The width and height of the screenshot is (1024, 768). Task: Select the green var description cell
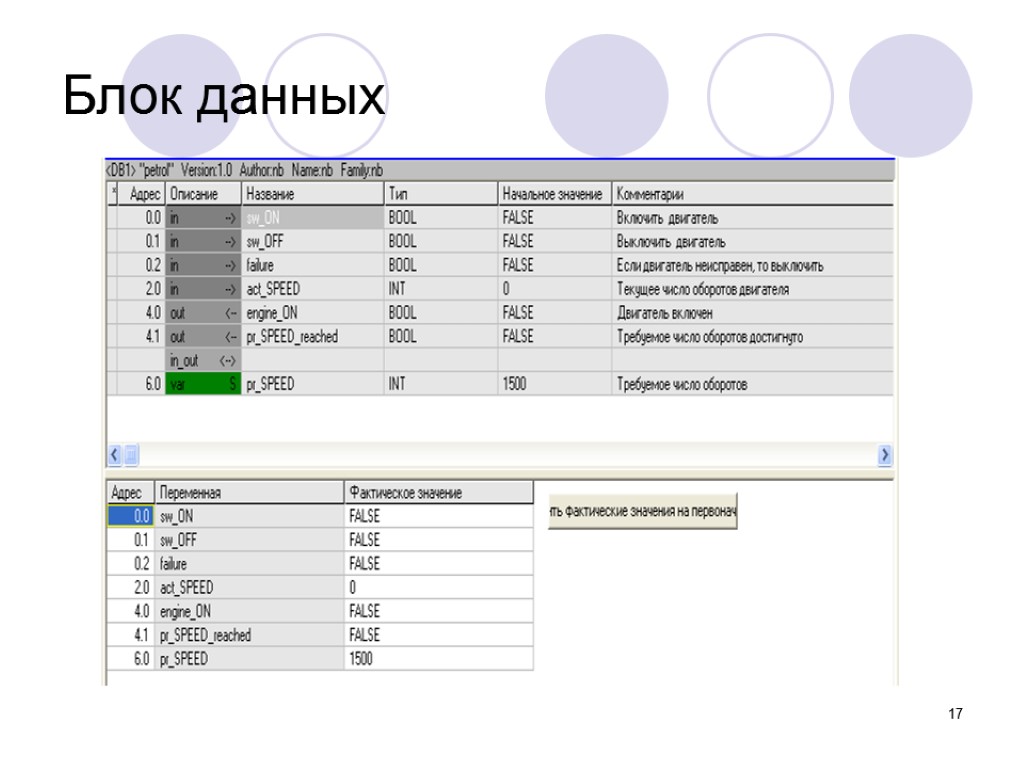[203, 384]
